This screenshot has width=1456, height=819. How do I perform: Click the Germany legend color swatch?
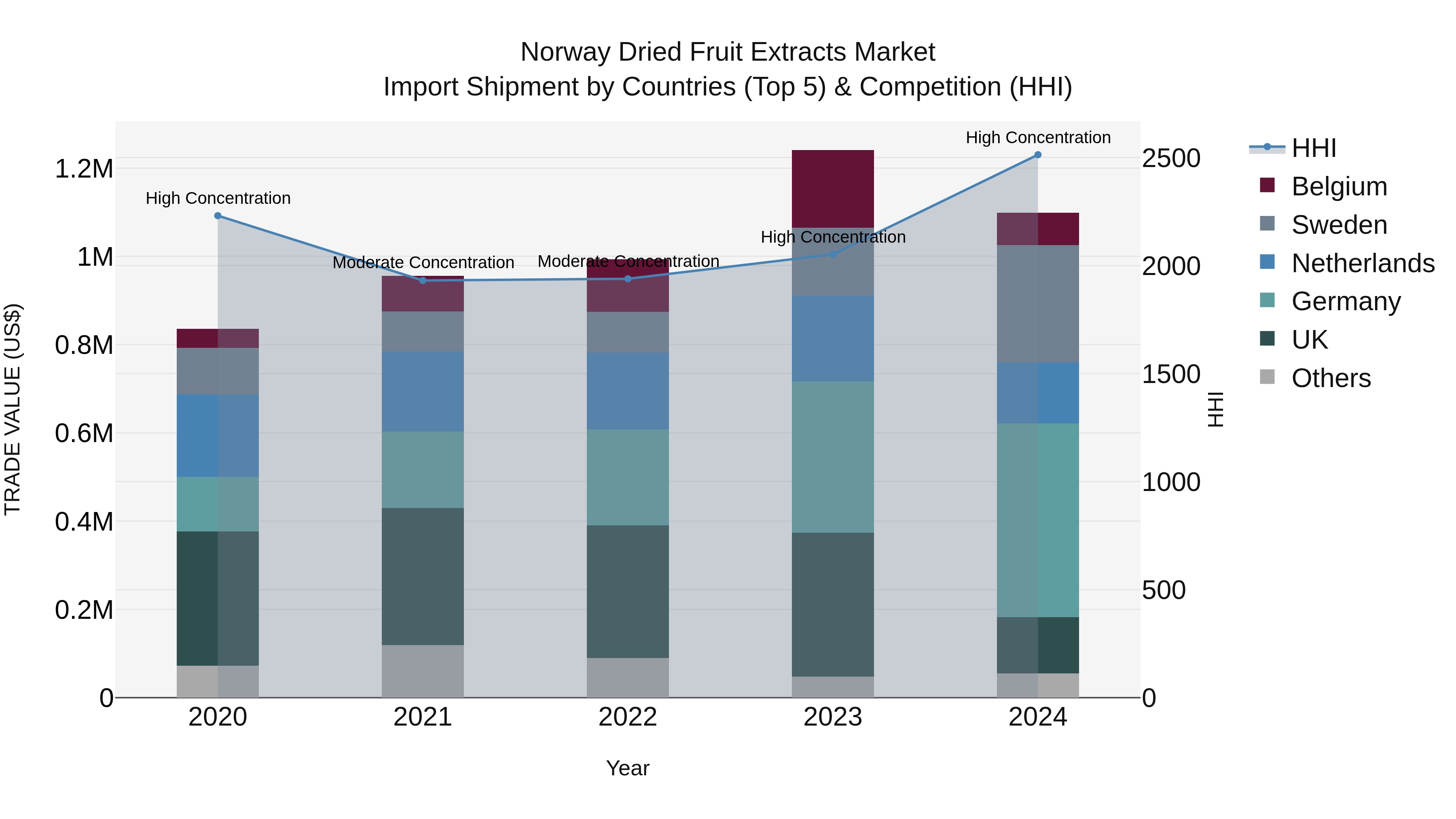tap(1267, 300)
